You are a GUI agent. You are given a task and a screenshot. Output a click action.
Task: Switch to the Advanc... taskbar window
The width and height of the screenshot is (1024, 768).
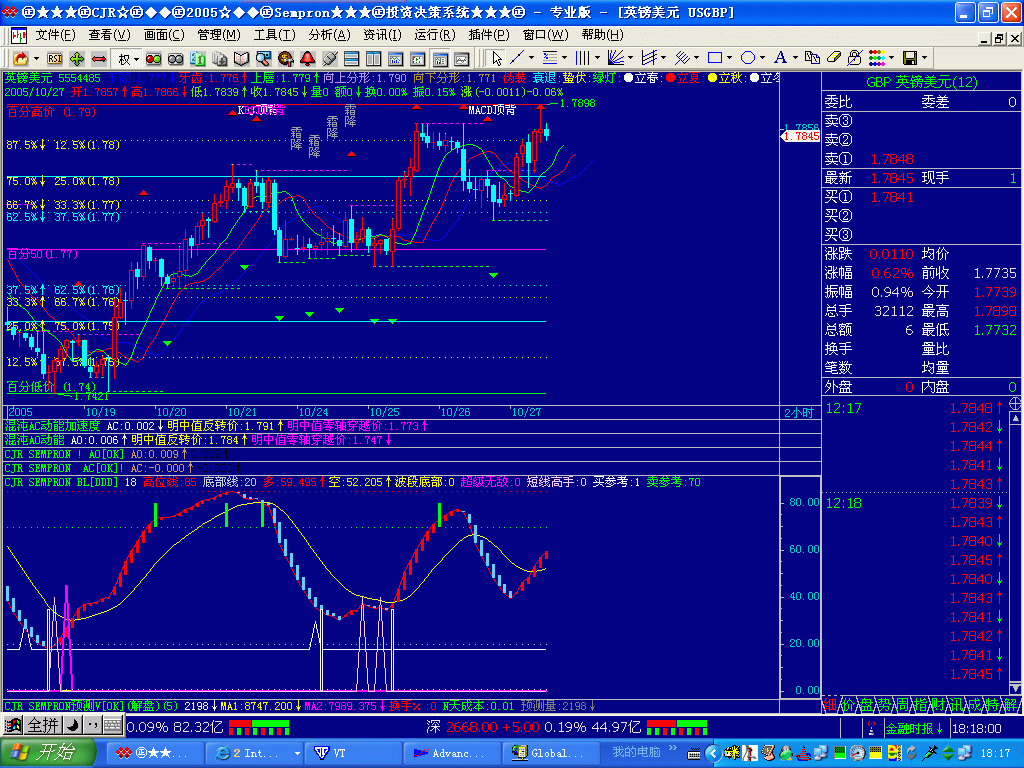[452, 753]
